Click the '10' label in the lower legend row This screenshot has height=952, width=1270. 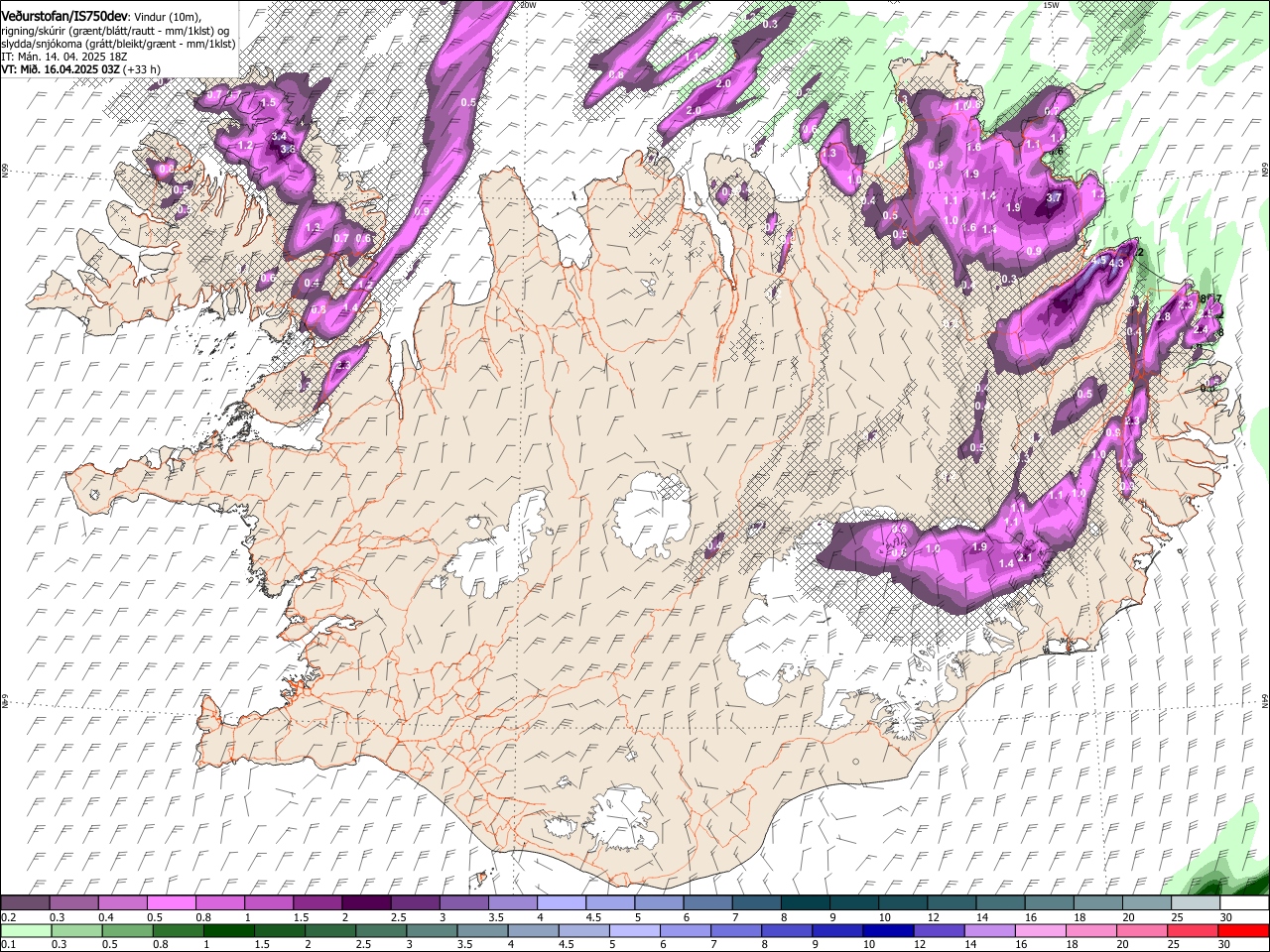point(869,944)
